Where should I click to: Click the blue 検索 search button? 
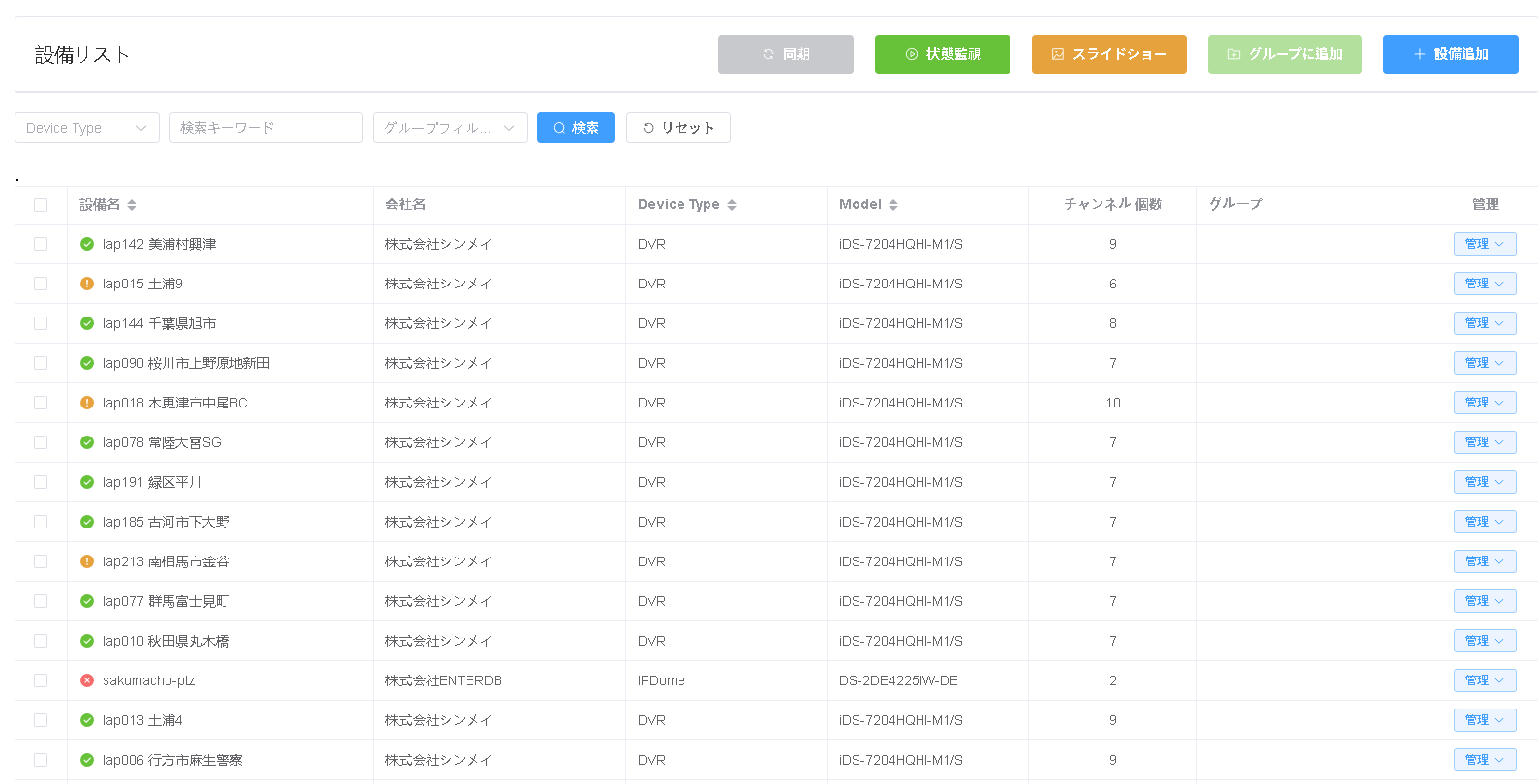[576, 128]
